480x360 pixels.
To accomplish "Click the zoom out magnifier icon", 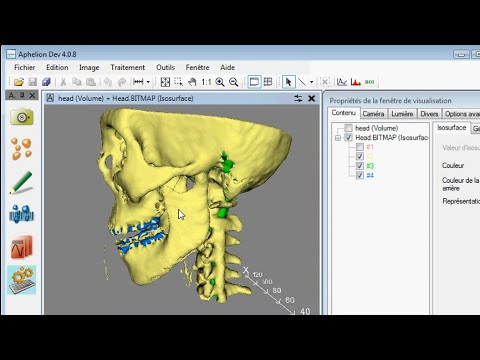I will 234,82.
